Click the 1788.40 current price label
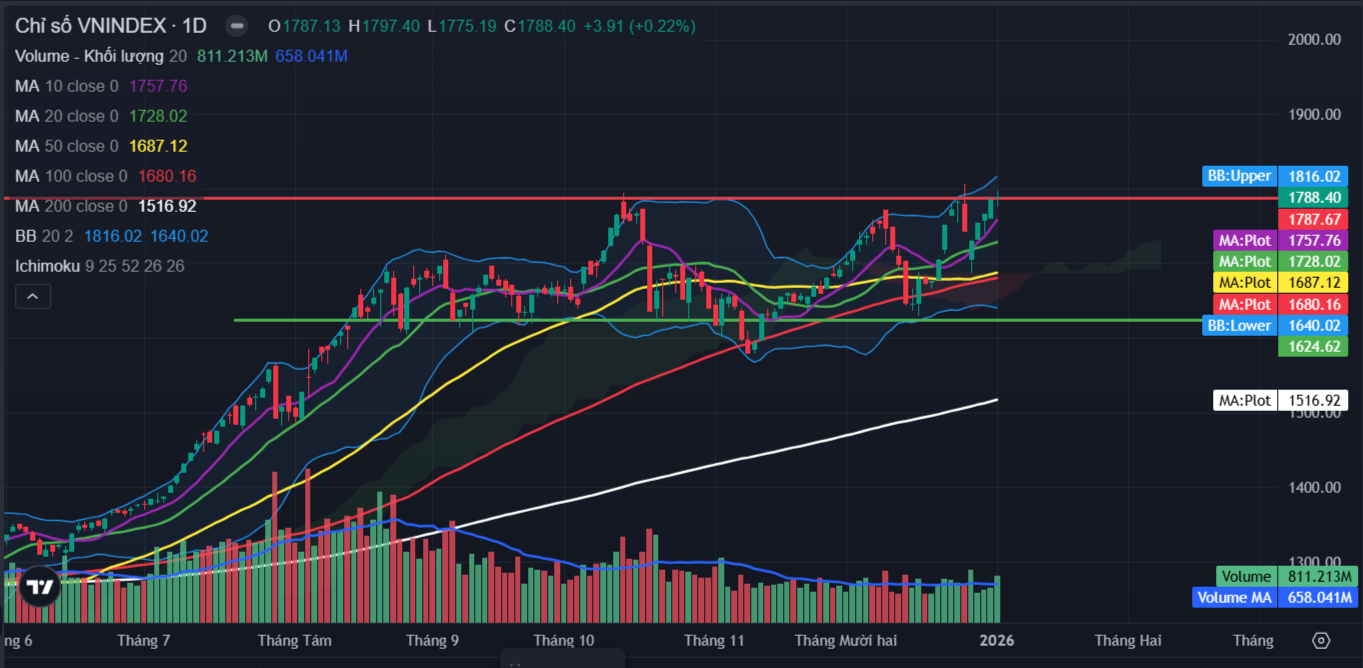Viewport: 1363px width, 668px height. (1313, 198)
